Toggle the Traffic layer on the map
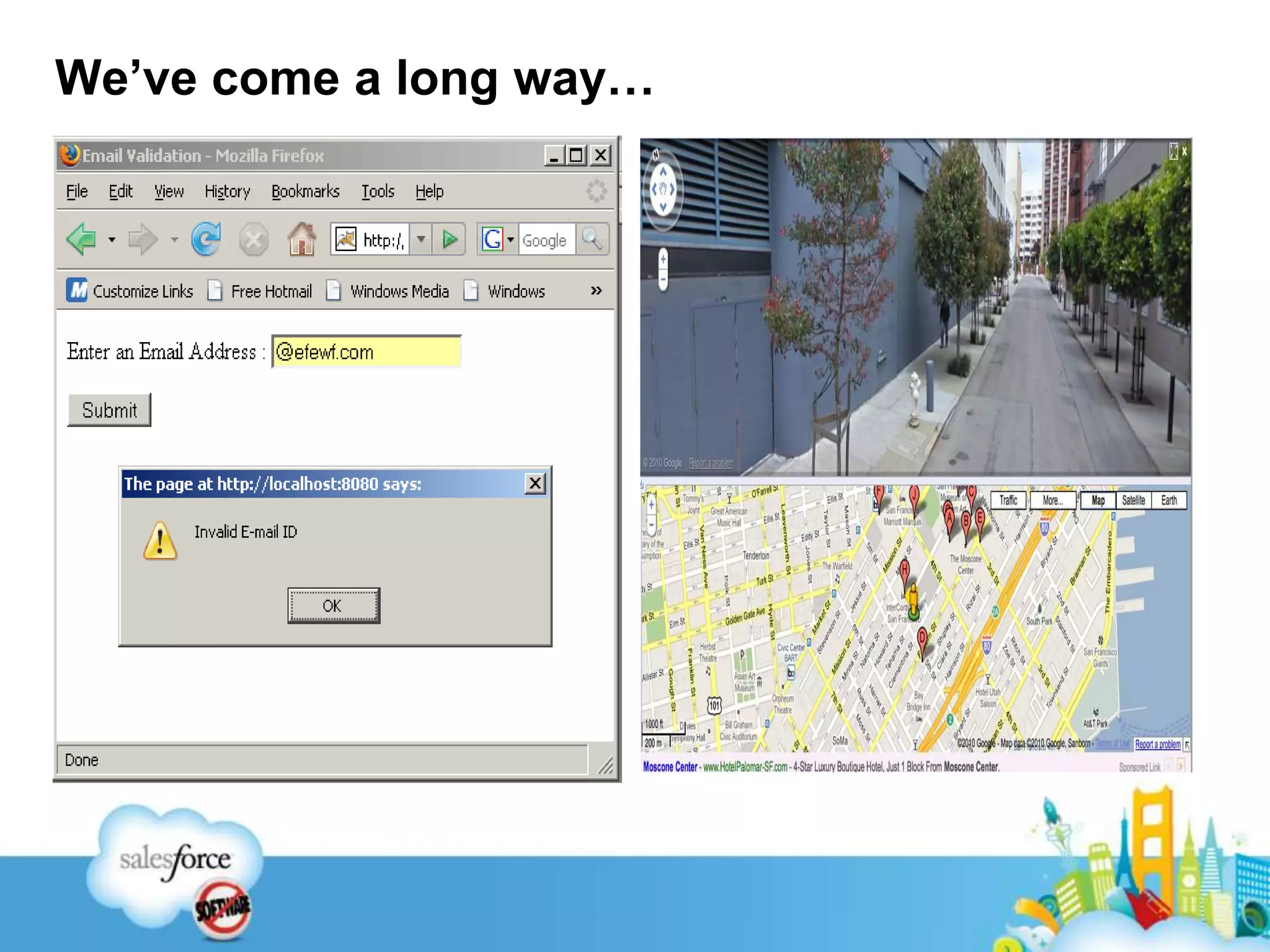 coord(1008,500)
